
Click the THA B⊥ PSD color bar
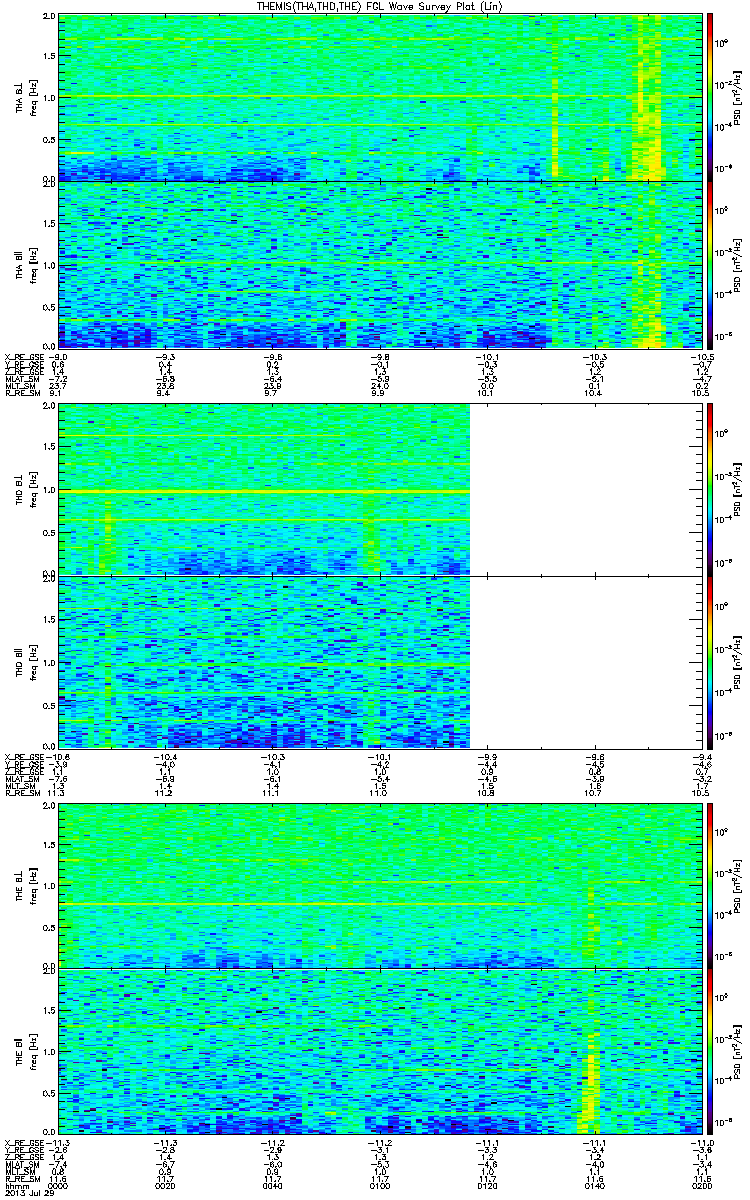pyautogui.click(x=711, y=97)
